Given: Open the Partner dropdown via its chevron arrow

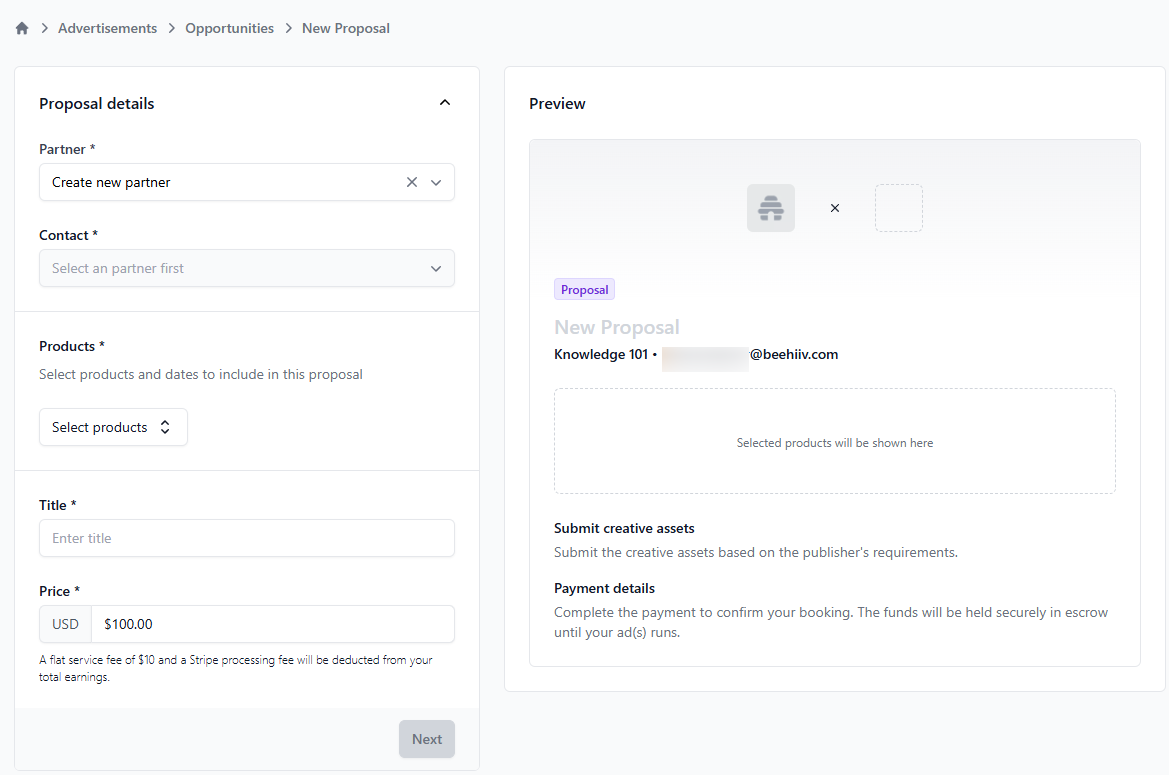Looking at the screenshot, I should 436,183.
